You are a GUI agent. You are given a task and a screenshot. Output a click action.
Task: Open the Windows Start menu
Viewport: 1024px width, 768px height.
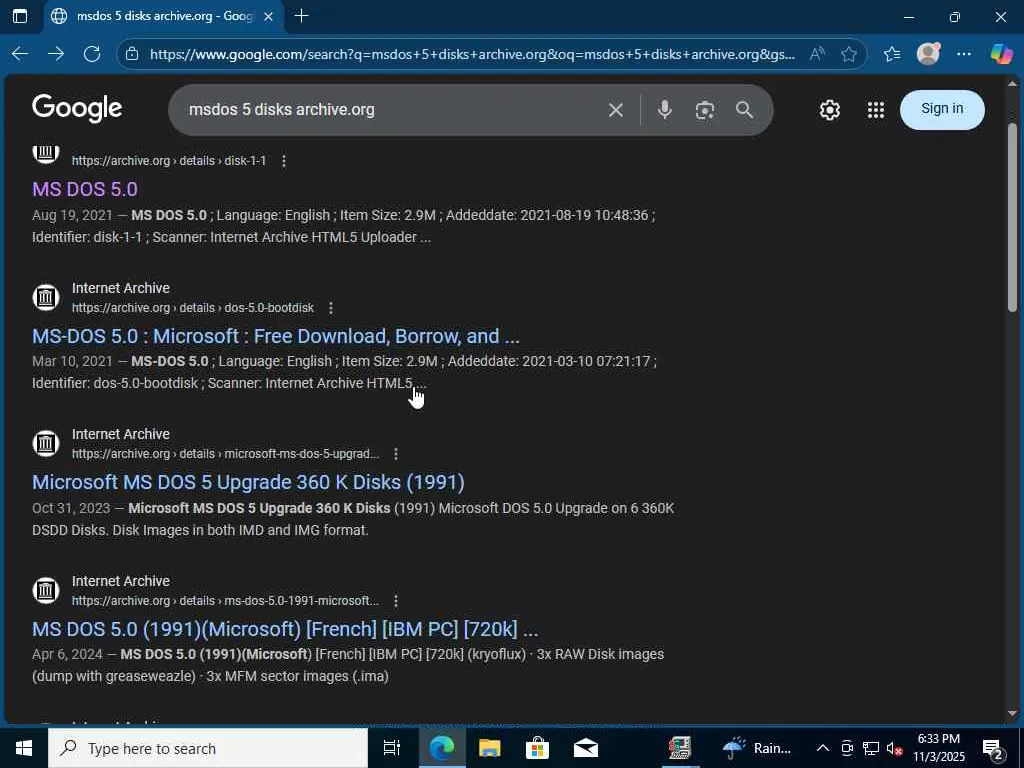coord(24,748)
